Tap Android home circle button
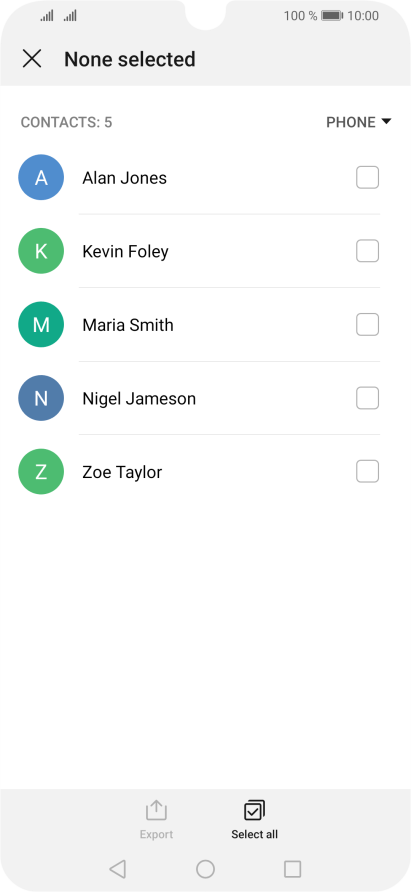Image resolution: width=411 pixels, height=892 pixels. pyautogui.click(x=206, y=869)
